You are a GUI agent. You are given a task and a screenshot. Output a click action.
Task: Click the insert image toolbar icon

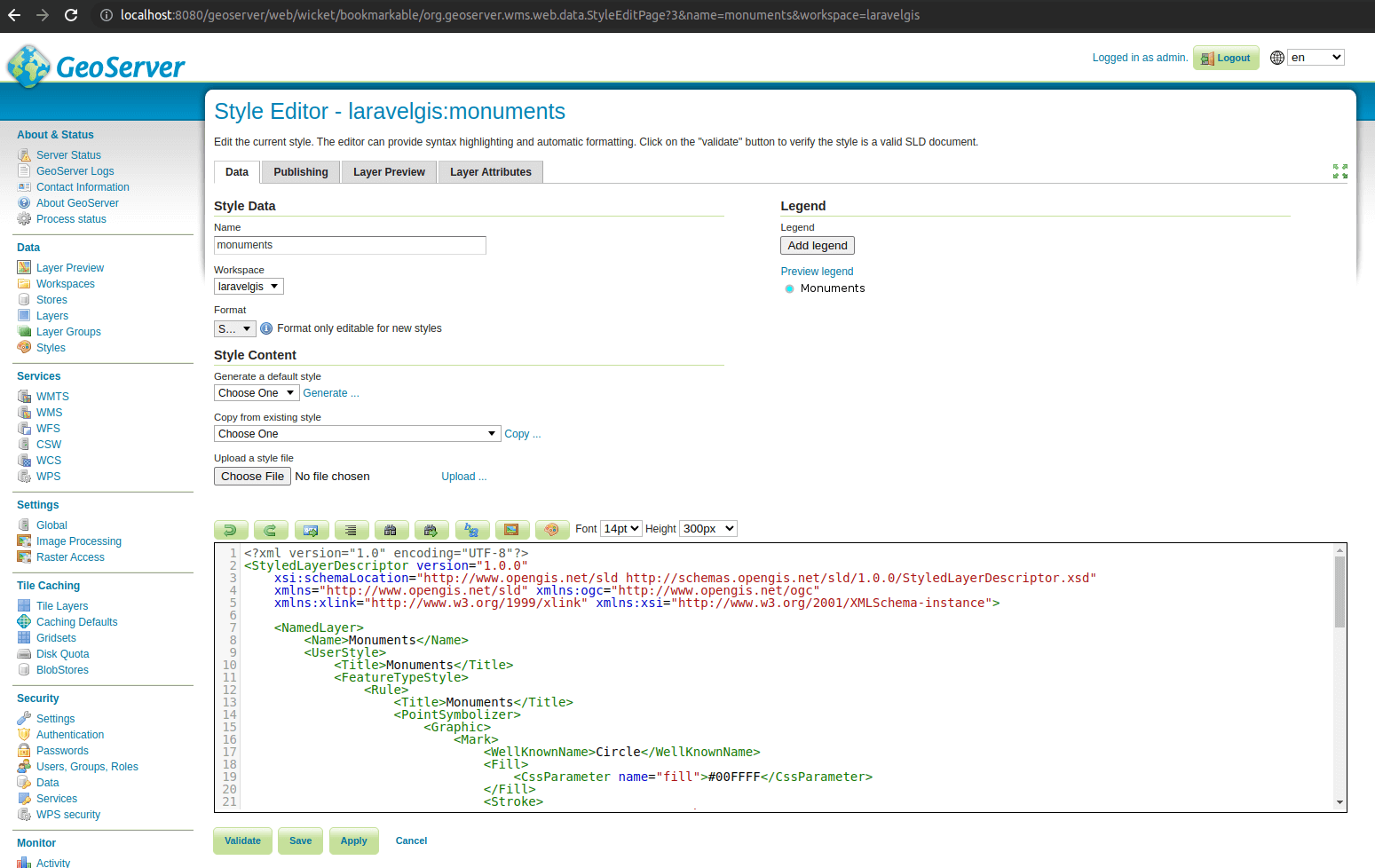click(x=512, y=530)
